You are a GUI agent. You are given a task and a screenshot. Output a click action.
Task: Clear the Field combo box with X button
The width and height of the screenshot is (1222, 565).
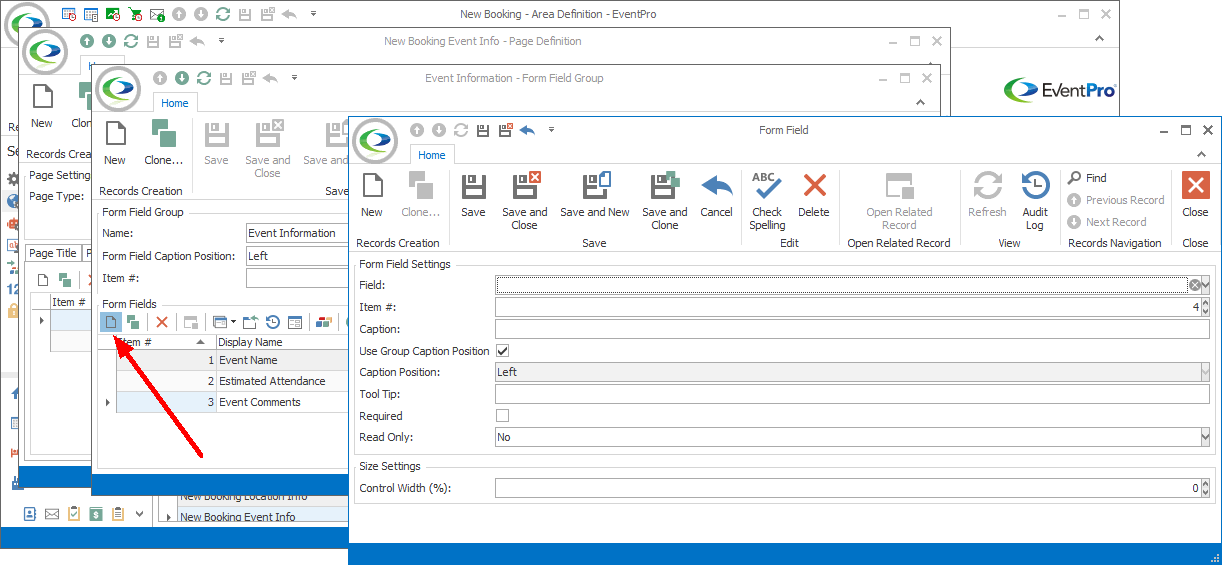[1194, 285]
